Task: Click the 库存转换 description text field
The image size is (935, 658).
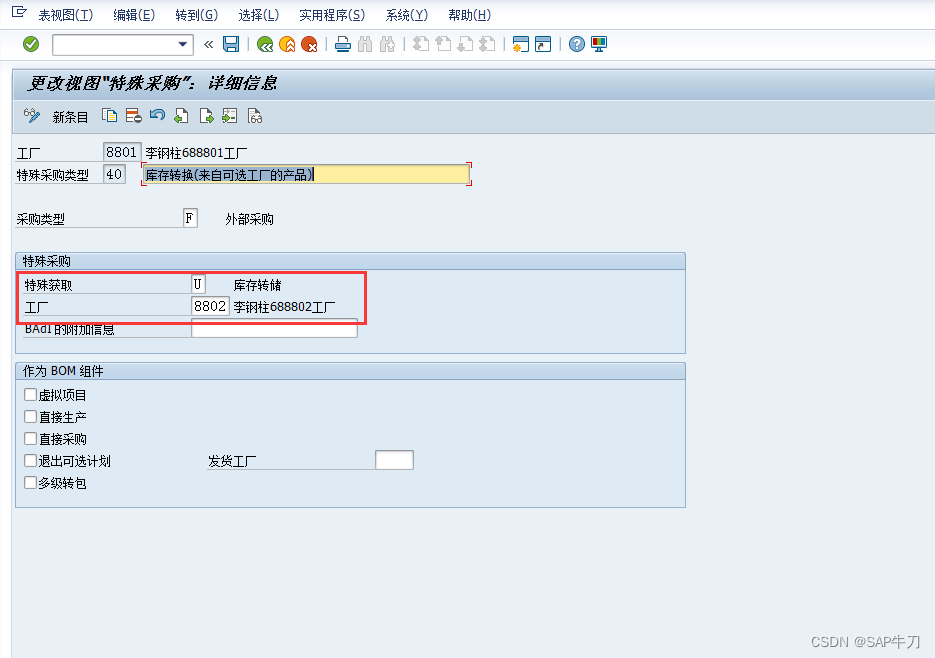Action: pos(306,174)
